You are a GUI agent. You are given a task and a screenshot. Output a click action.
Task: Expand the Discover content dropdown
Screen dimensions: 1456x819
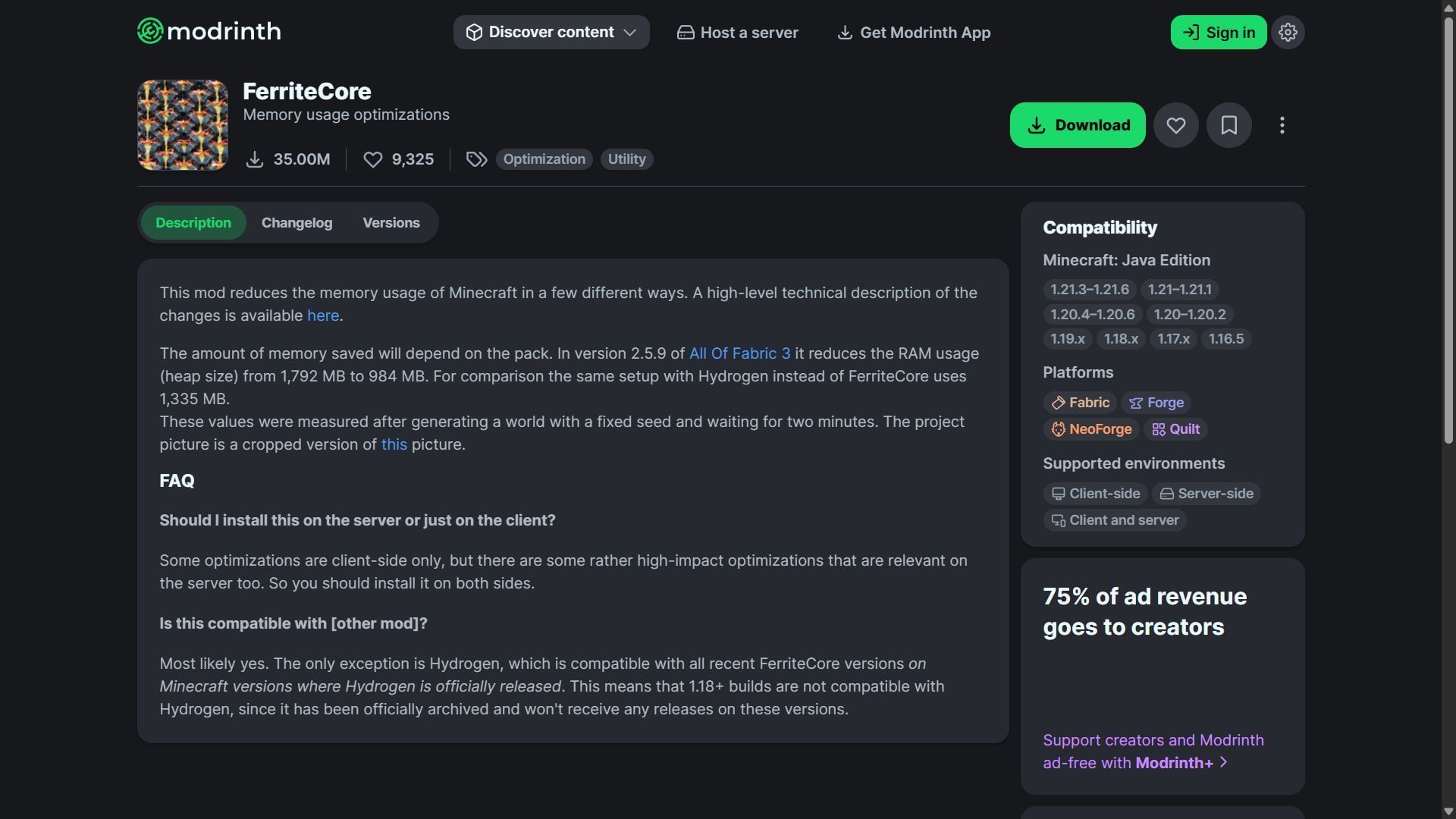551,33
